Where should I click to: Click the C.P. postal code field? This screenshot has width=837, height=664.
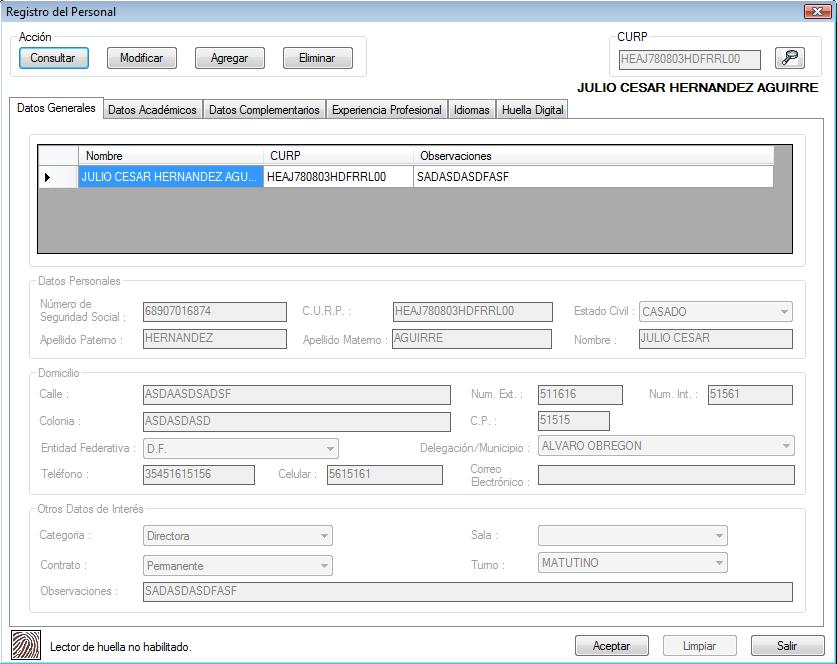[574, 421]
